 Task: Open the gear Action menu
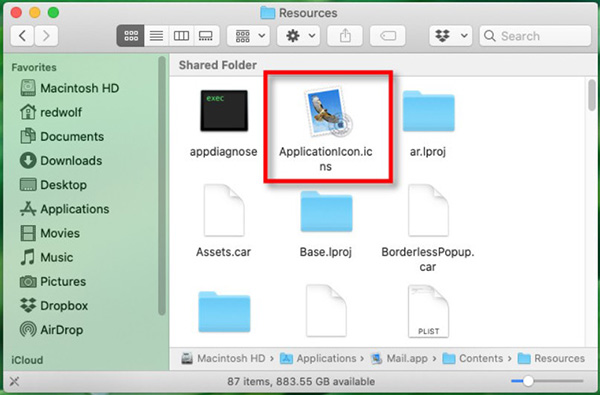(298, 36)
